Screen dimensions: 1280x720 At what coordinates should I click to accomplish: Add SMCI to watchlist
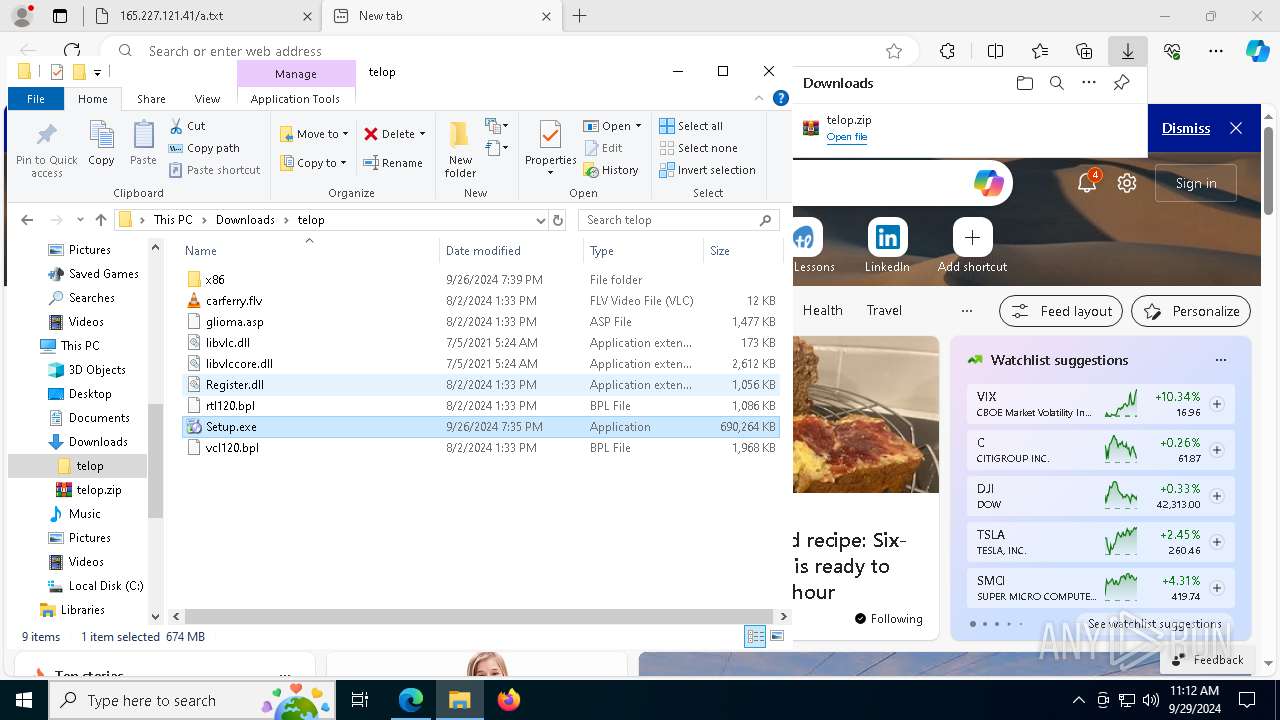click(1217, 588)
